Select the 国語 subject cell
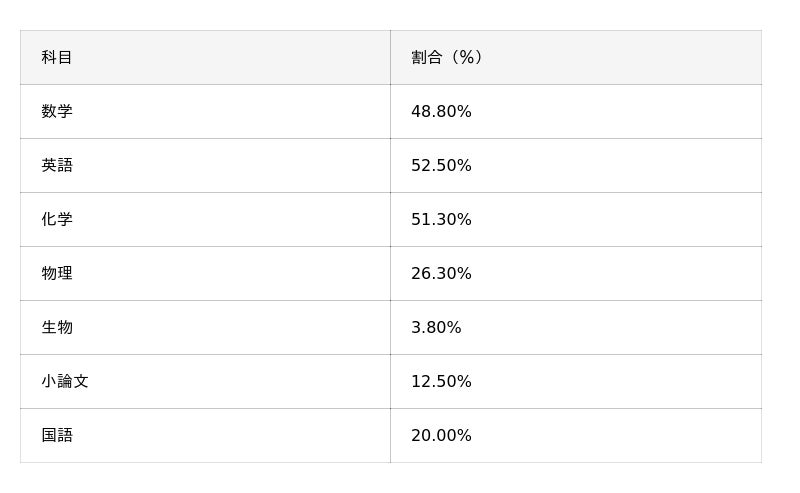The height and width of the screenshot is (493, 800). coord(57,436)
